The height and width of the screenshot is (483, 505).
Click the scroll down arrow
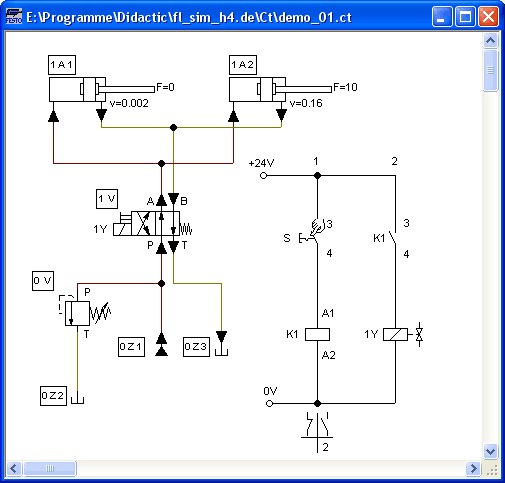[x=490, y=452]
